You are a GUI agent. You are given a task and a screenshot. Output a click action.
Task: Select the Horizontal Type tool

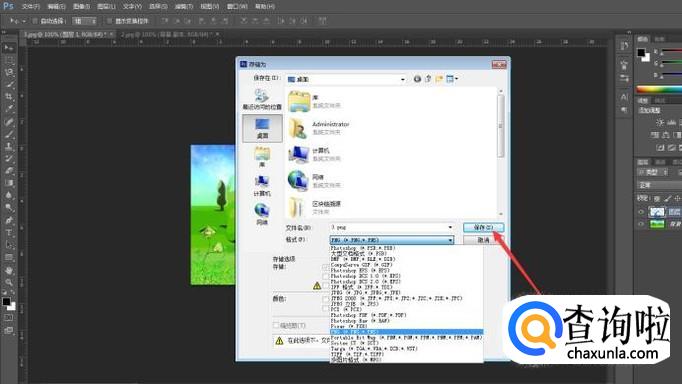(x=8, y=233)
